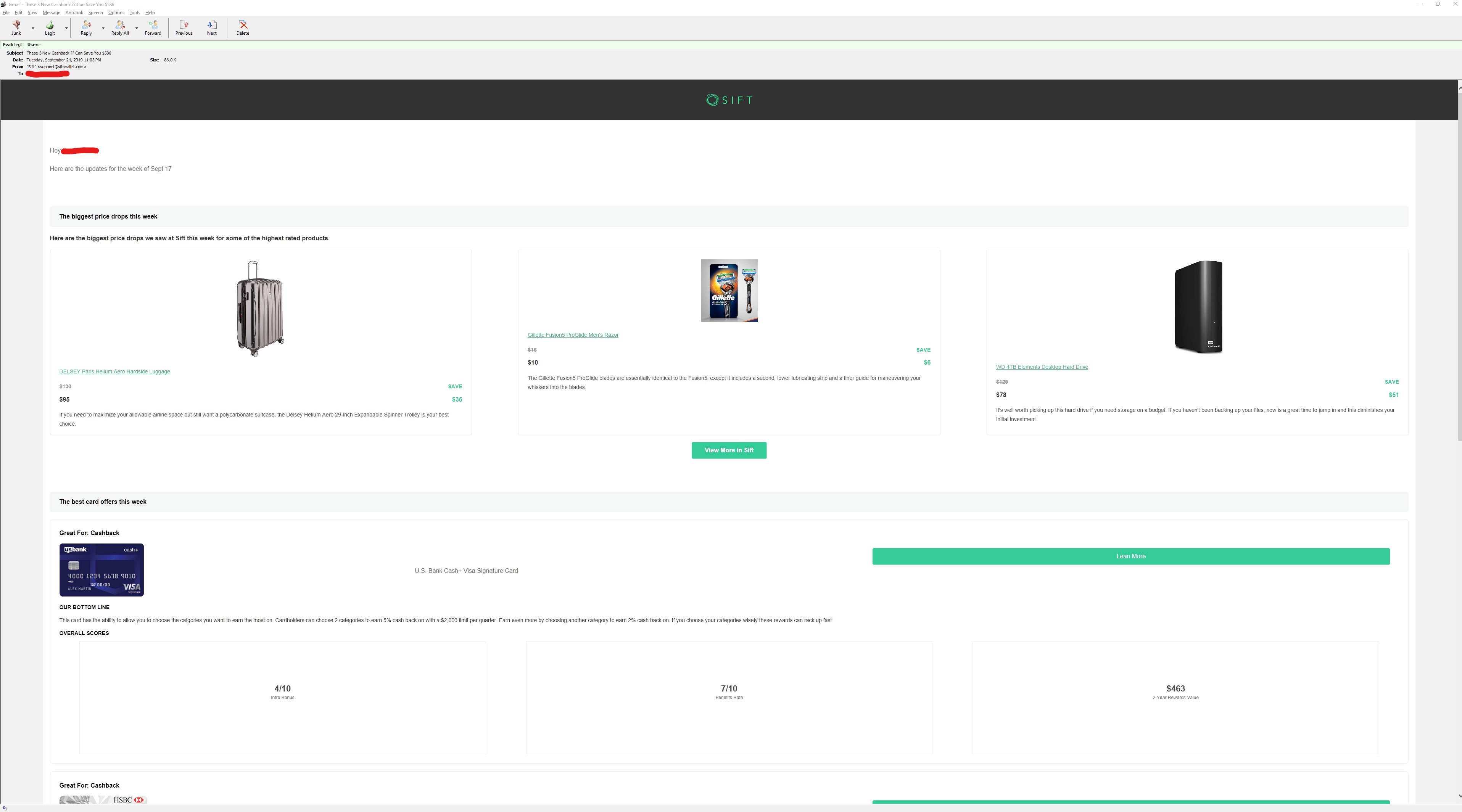Click the HSBC card image at bottom
The image size is (1462, 812).
tap(103, 799)
